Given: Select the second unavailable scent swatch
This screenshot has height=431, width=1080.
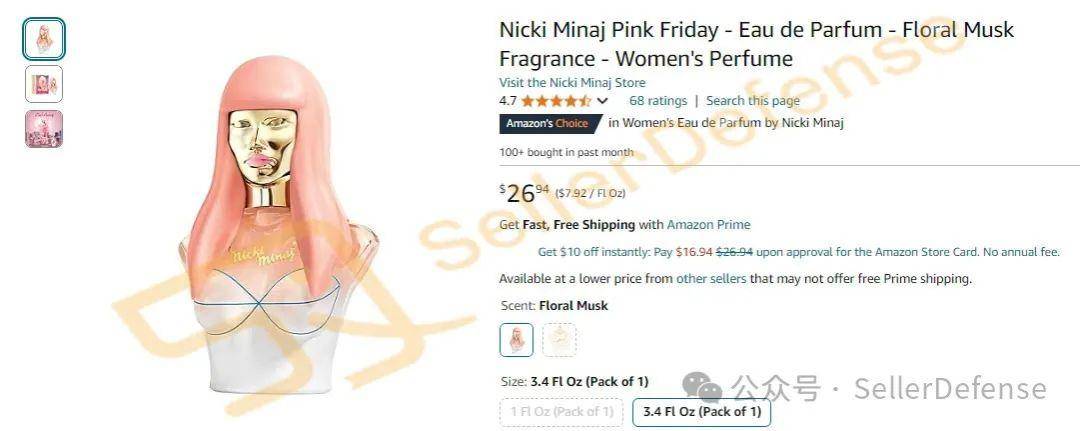Looking at the screenshot, I should pyautogui.click(x=559, y=340).
